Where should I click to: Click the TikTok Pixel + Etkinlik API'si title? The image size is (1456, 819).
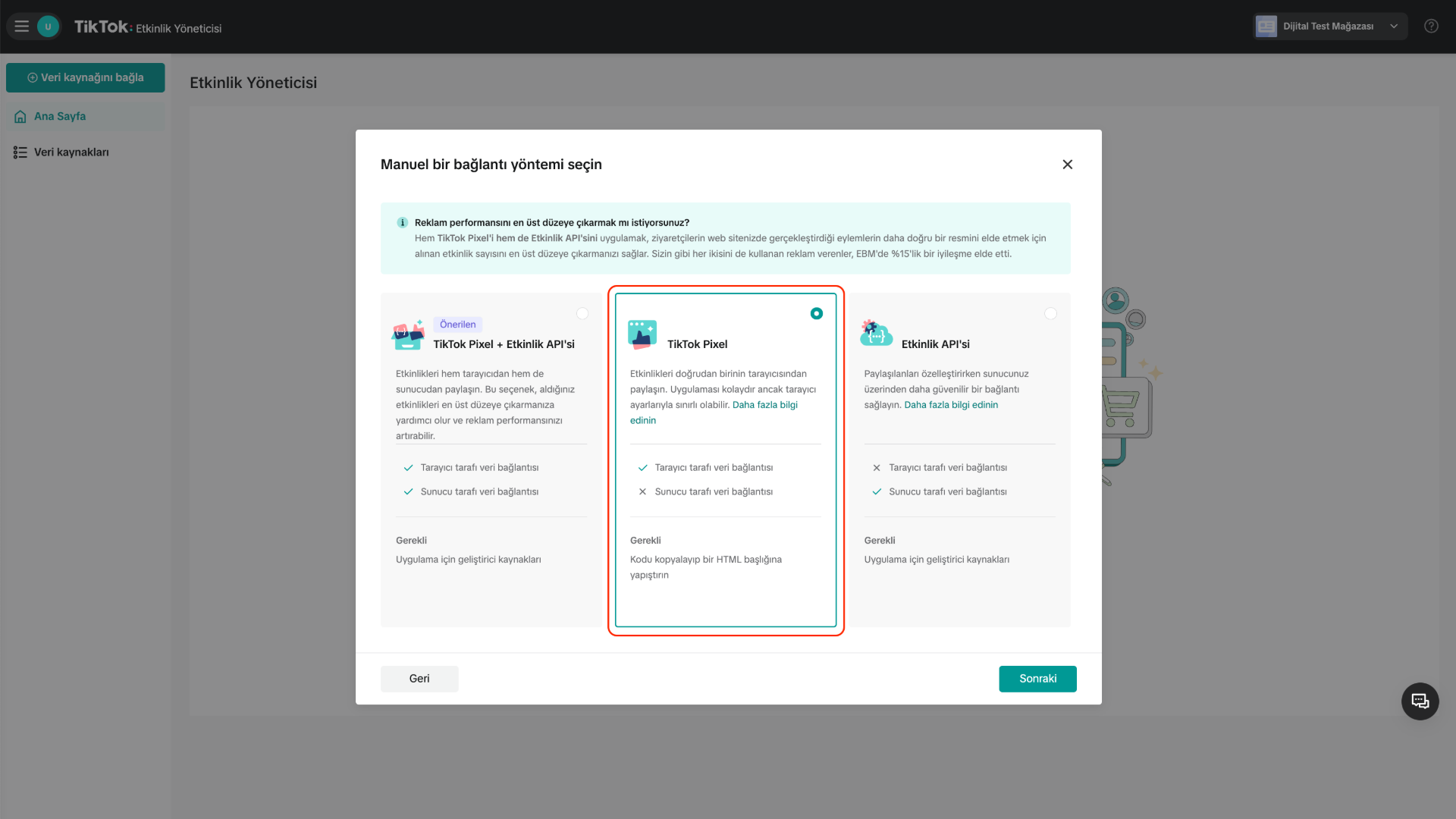point(504,344)
